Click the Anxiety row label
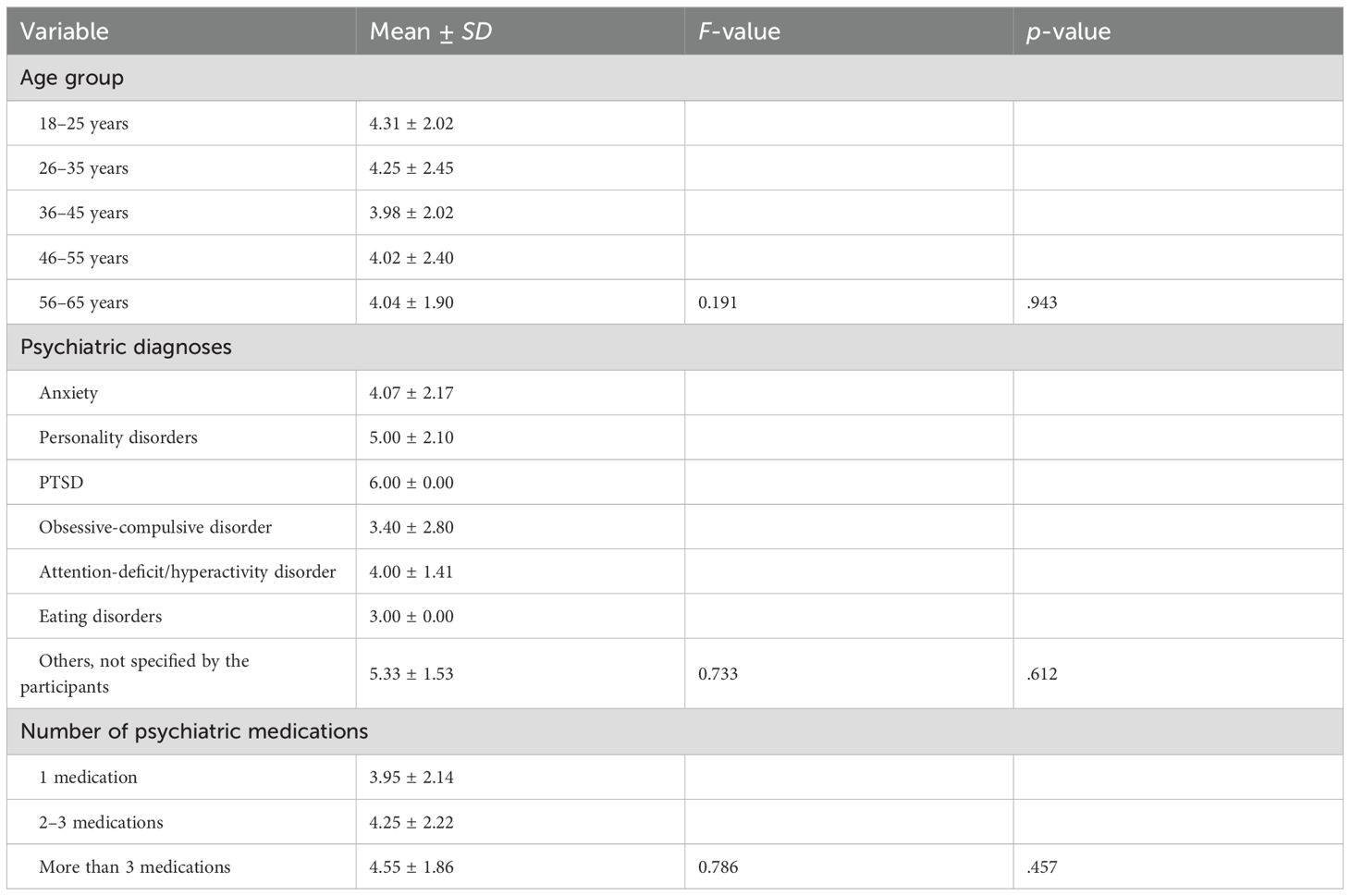This screenshot has width=1350, height=896. tap(68, 393)
